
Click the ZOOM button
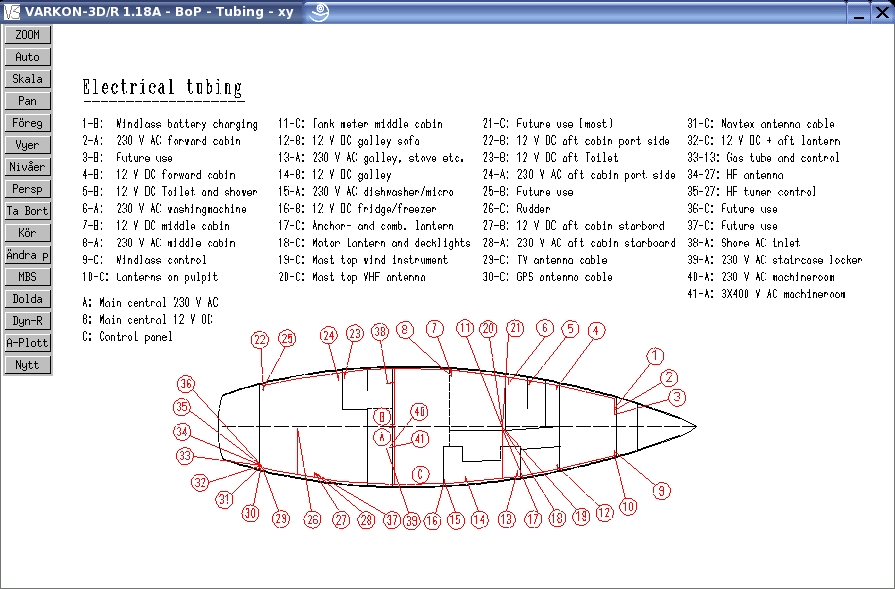click(27, 35)
